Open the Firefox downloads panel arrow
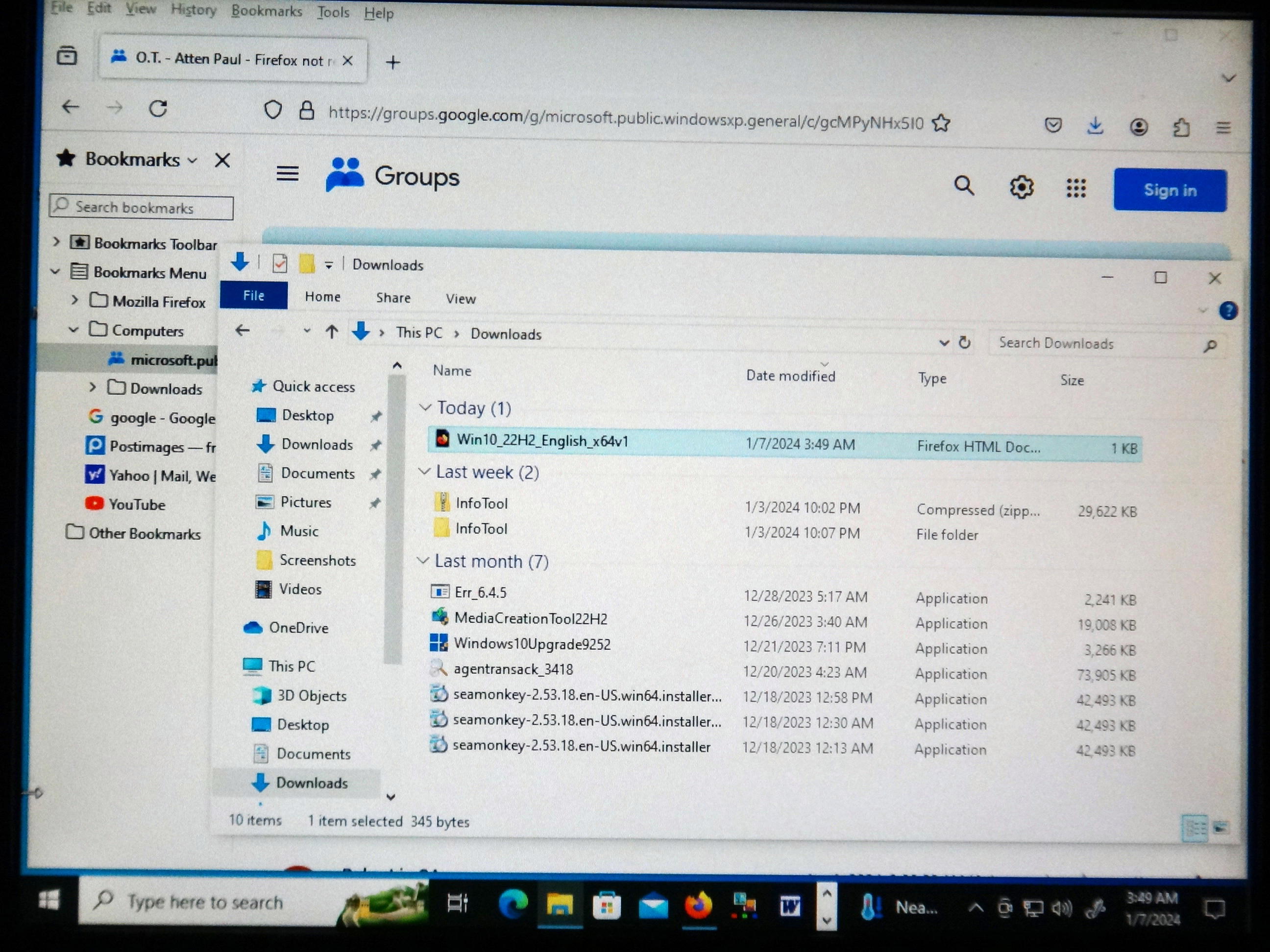Image resolution: width=1270 pixels, height=952 pixels. (1096, 126)
